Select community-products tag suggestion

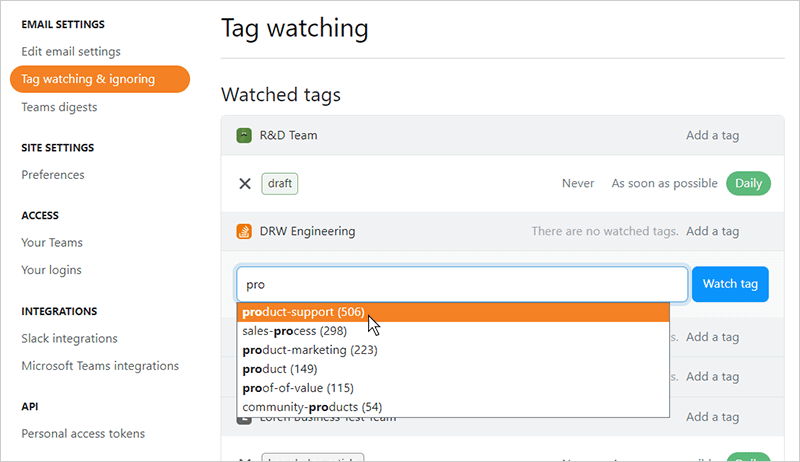pos(311,407)
